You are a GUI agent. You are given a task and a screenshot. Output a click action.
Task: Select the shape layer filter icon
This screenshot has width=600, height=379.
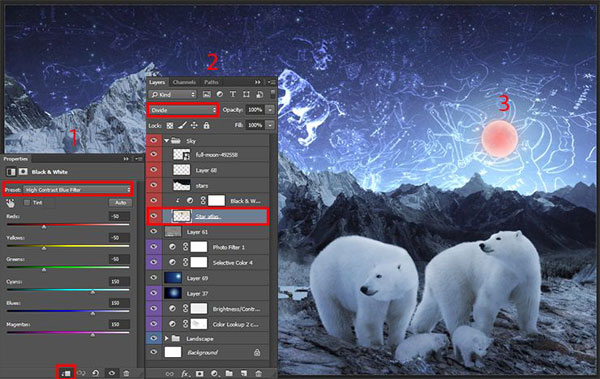click(246, 94)
